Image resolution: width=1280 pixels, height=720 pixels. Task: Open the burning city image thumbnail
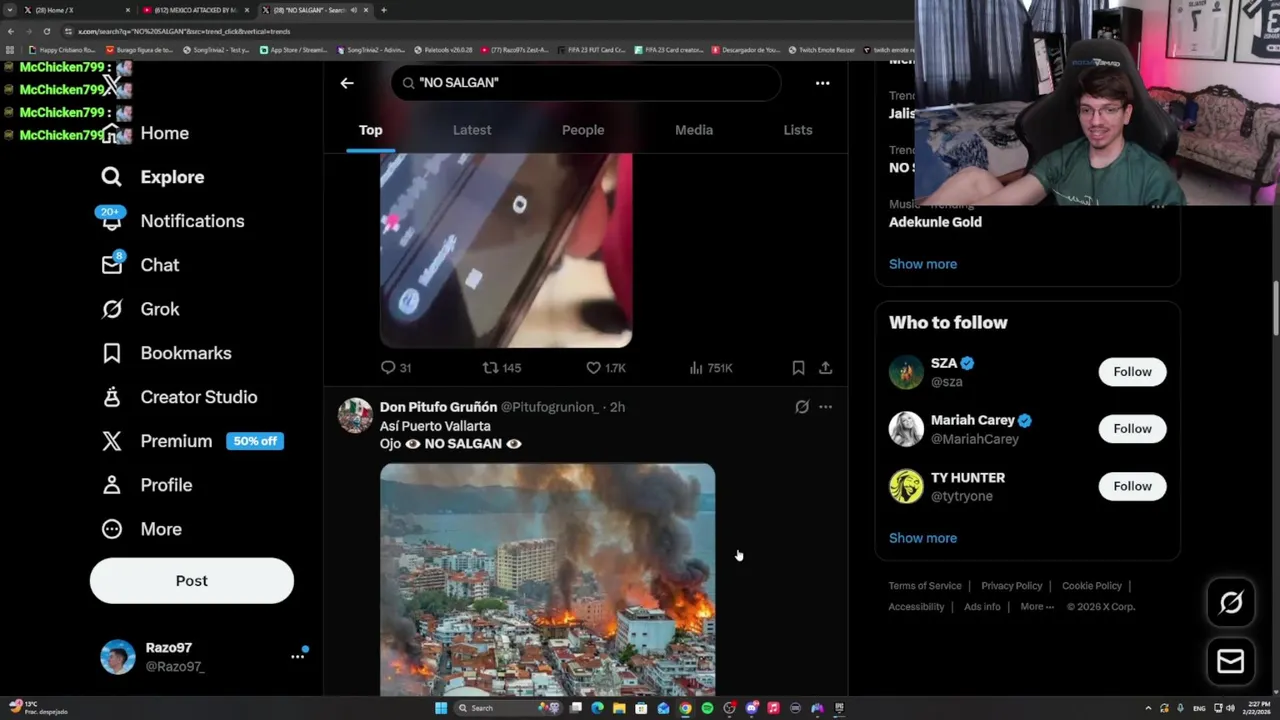click(547, 580)
